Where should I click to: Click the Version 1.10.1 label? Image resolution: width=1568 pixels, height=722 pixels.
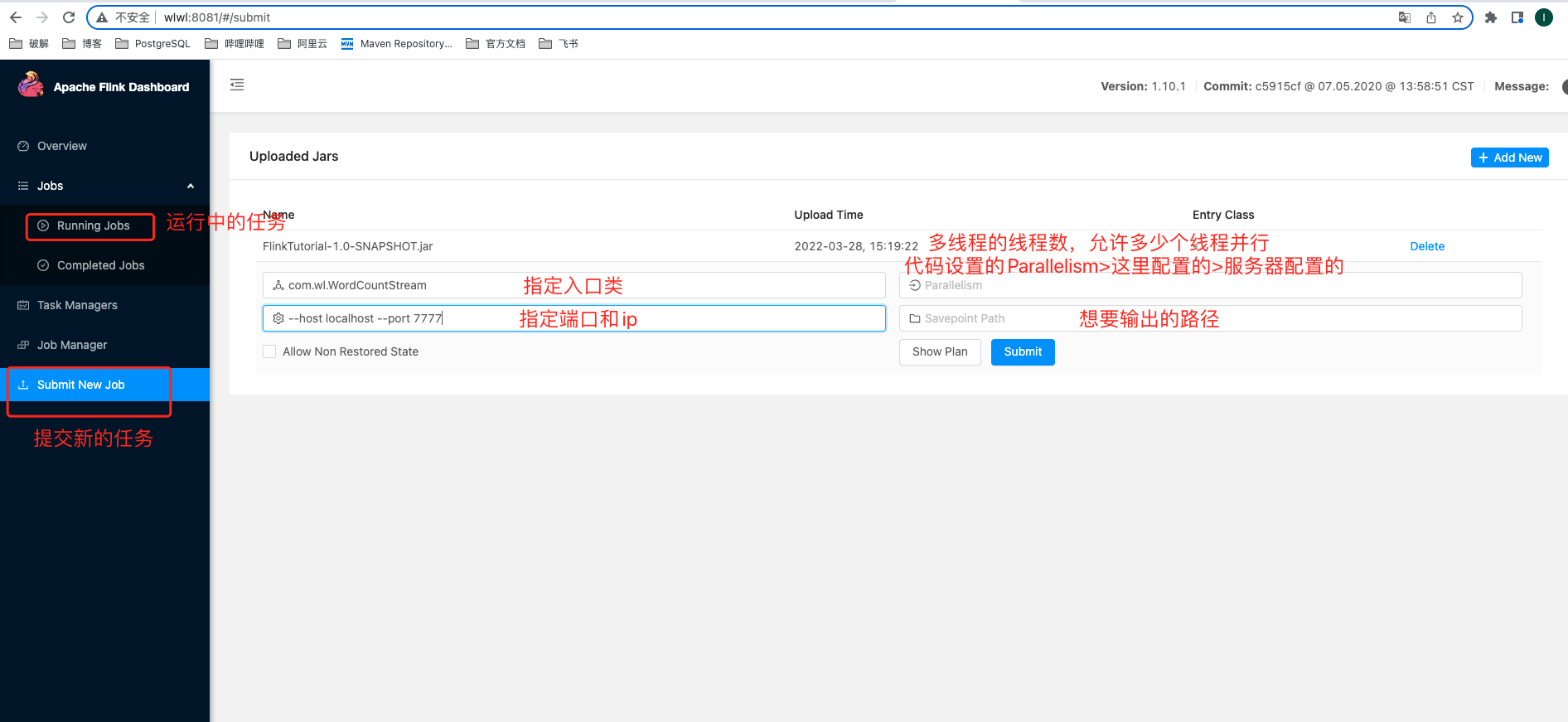[1143, 86]
